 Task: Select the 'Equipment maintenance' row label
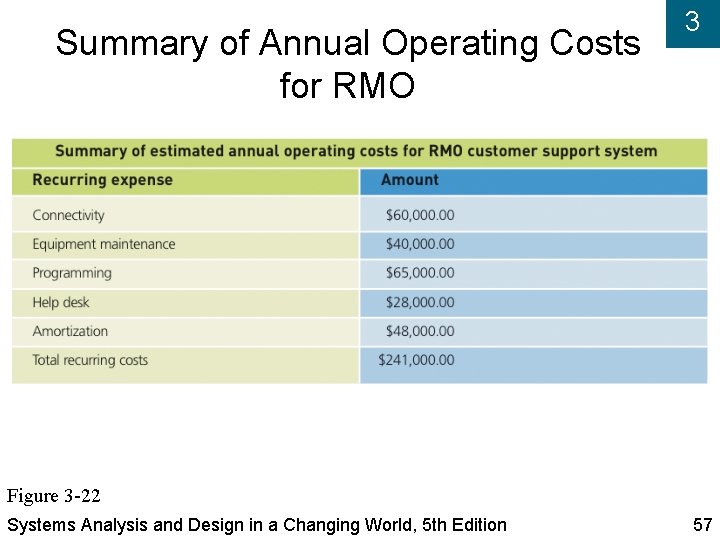coord(104,244)
